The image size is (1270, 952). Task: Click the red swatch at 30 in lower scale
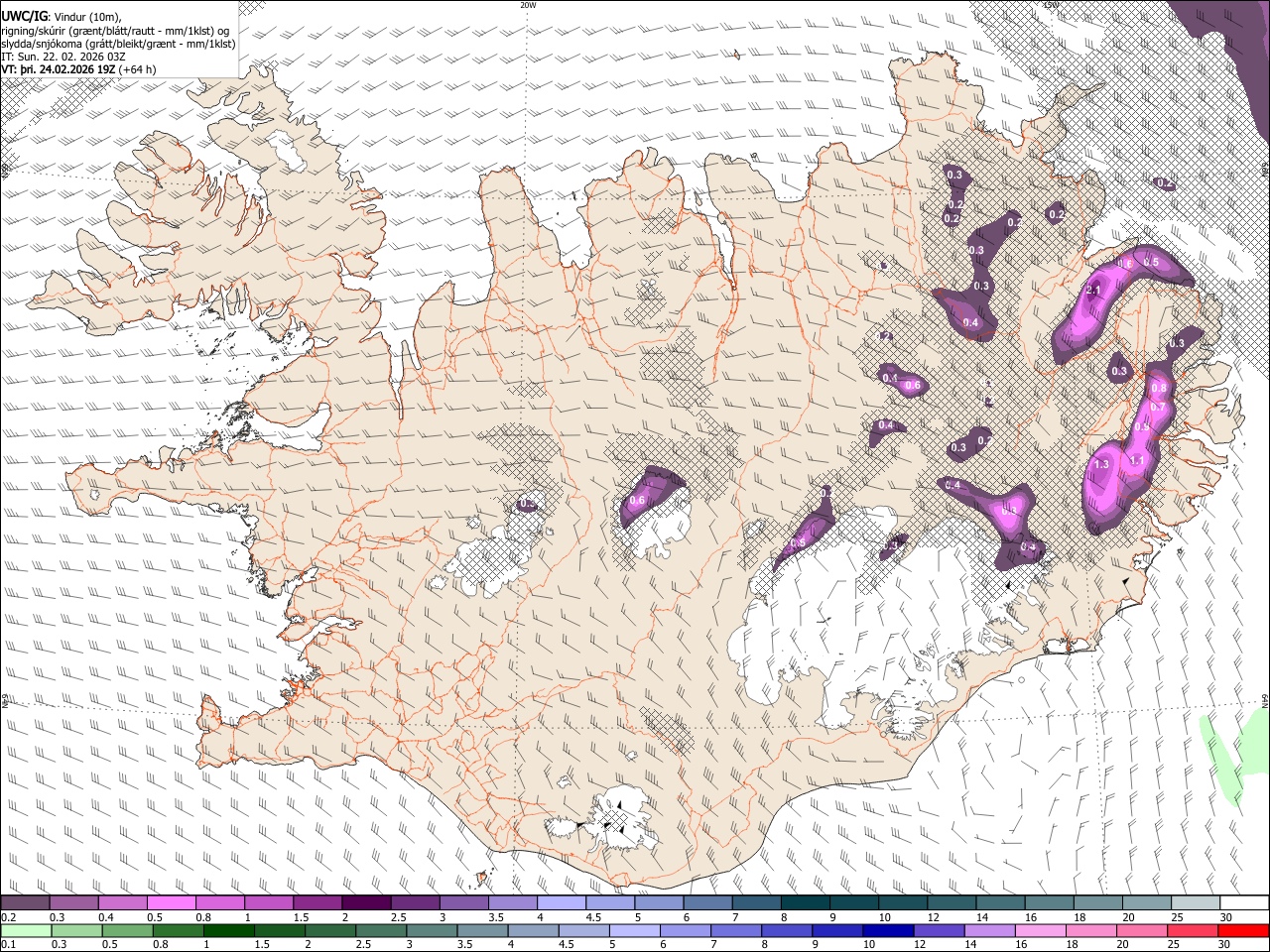(x=1244, y=930)
